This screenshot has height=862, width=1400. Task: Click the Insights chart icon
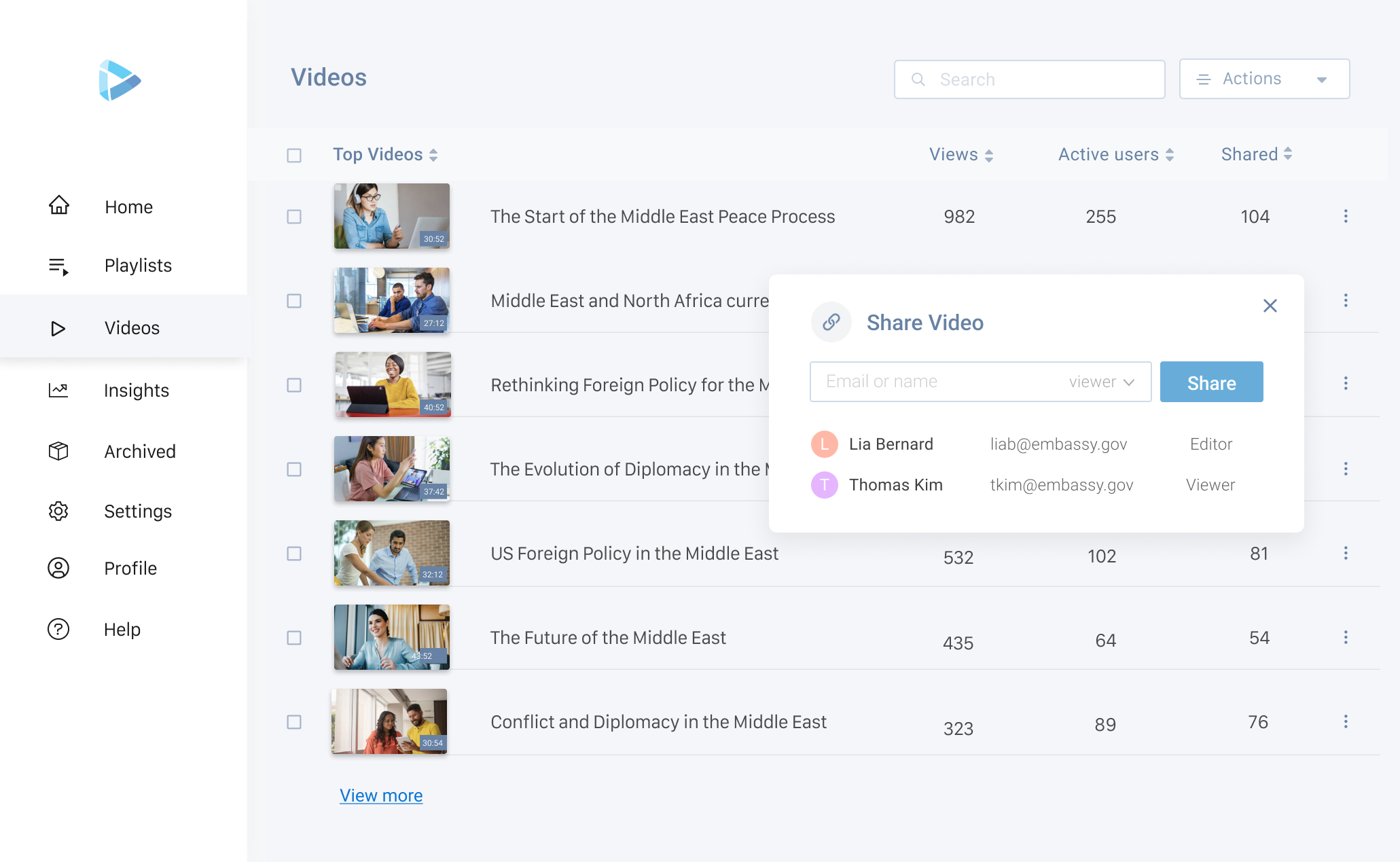pyautogui.click(x=58, y=390)
